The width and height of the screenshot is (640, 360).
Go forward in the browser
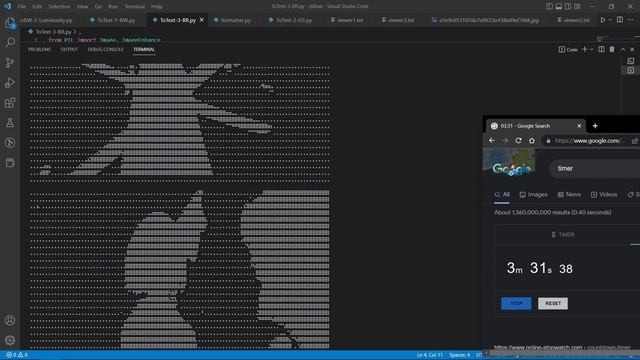click(505, 140)
